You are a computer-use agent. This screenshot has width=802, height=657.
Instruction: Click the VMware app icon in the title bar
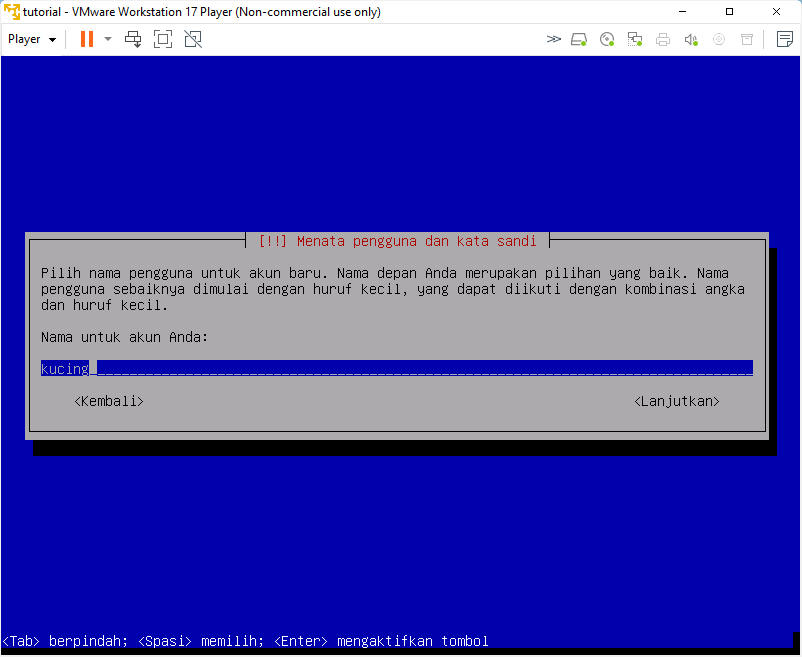pyautogui.click(x=11, y=11)
